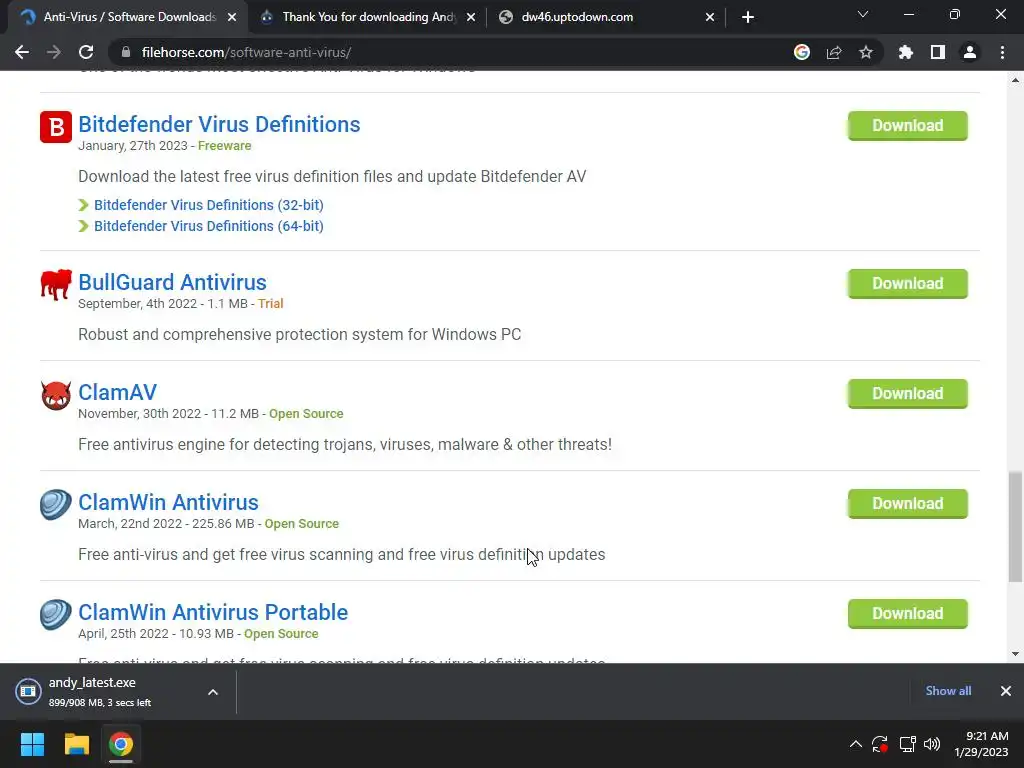Image resolution: width=1024 pixels, height=768 pixels.
Task: Click the BullGuard red bulldog icon
Action: click(56, 285)
